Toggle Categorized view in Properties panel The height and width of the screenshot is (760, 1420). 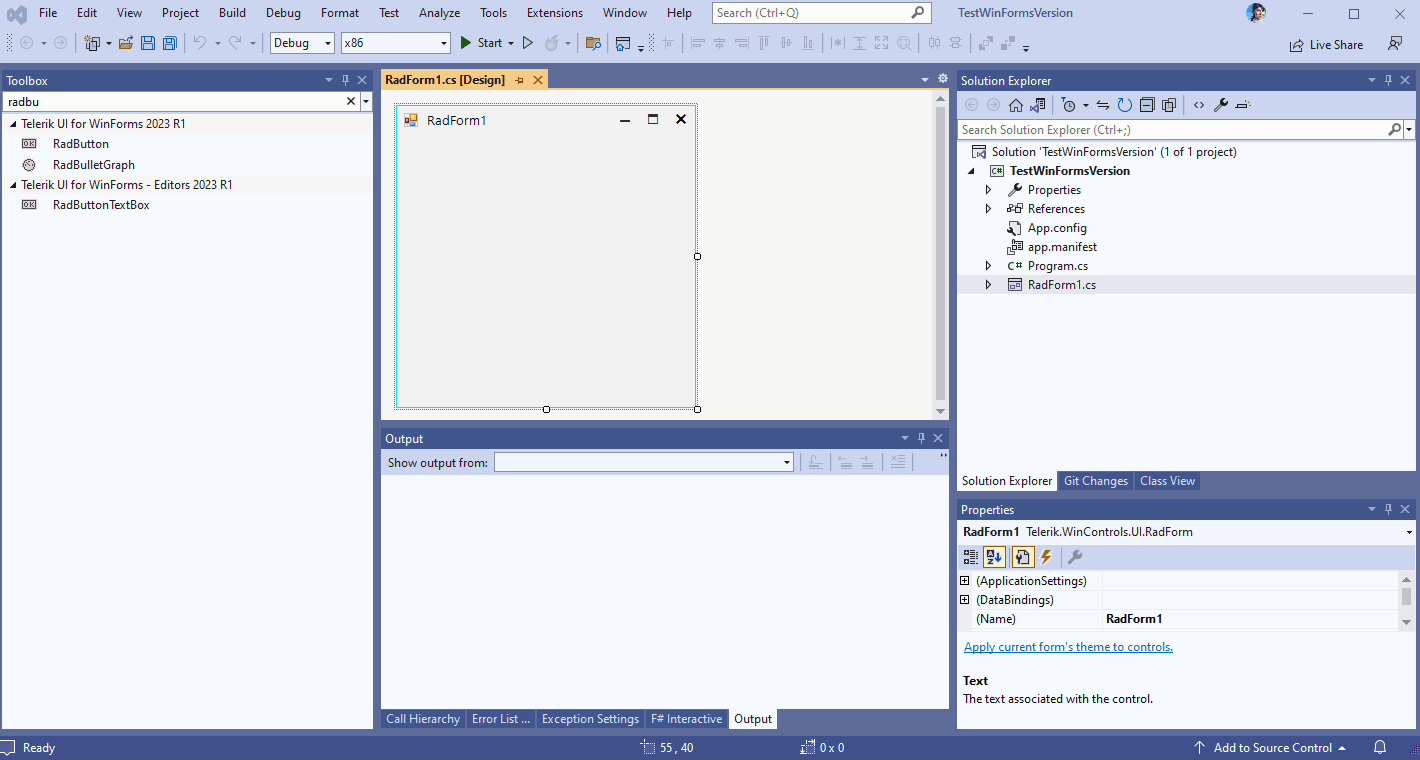pos(971,557)
